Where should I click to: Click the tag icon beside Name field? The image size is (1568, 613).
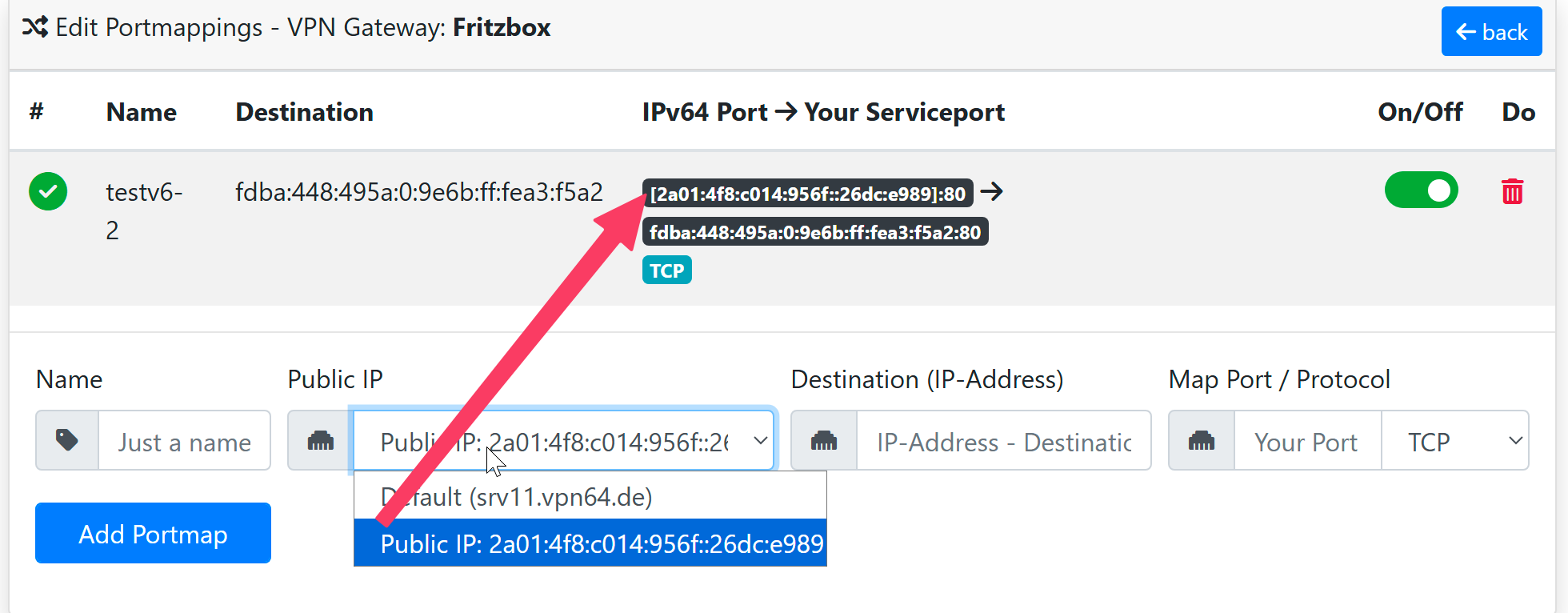pos(67,440)
